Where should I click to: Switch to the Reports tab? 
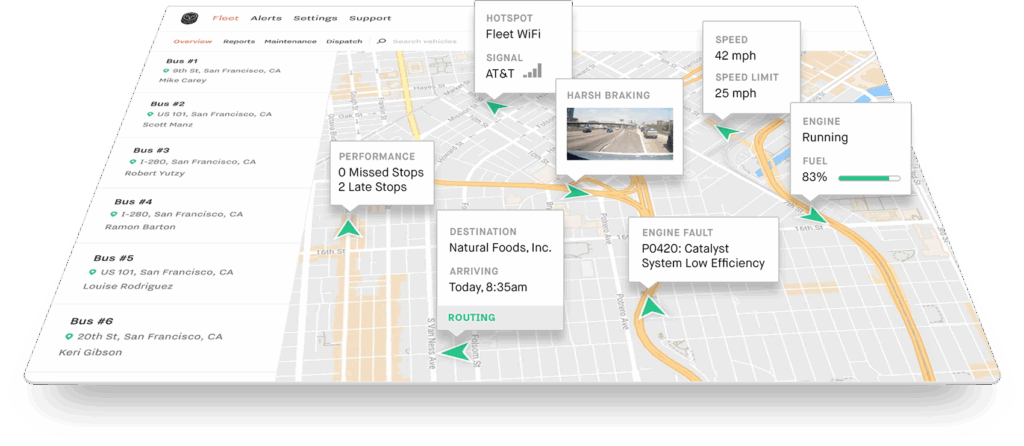click(239, 41)
